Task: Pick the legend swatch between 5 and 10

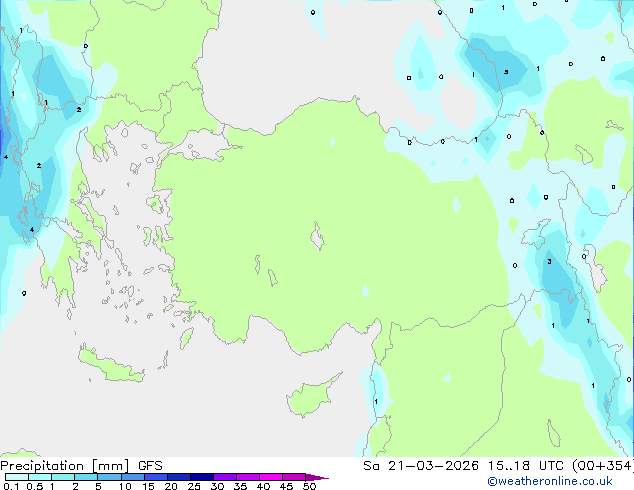Action: [x=109, y=477]
